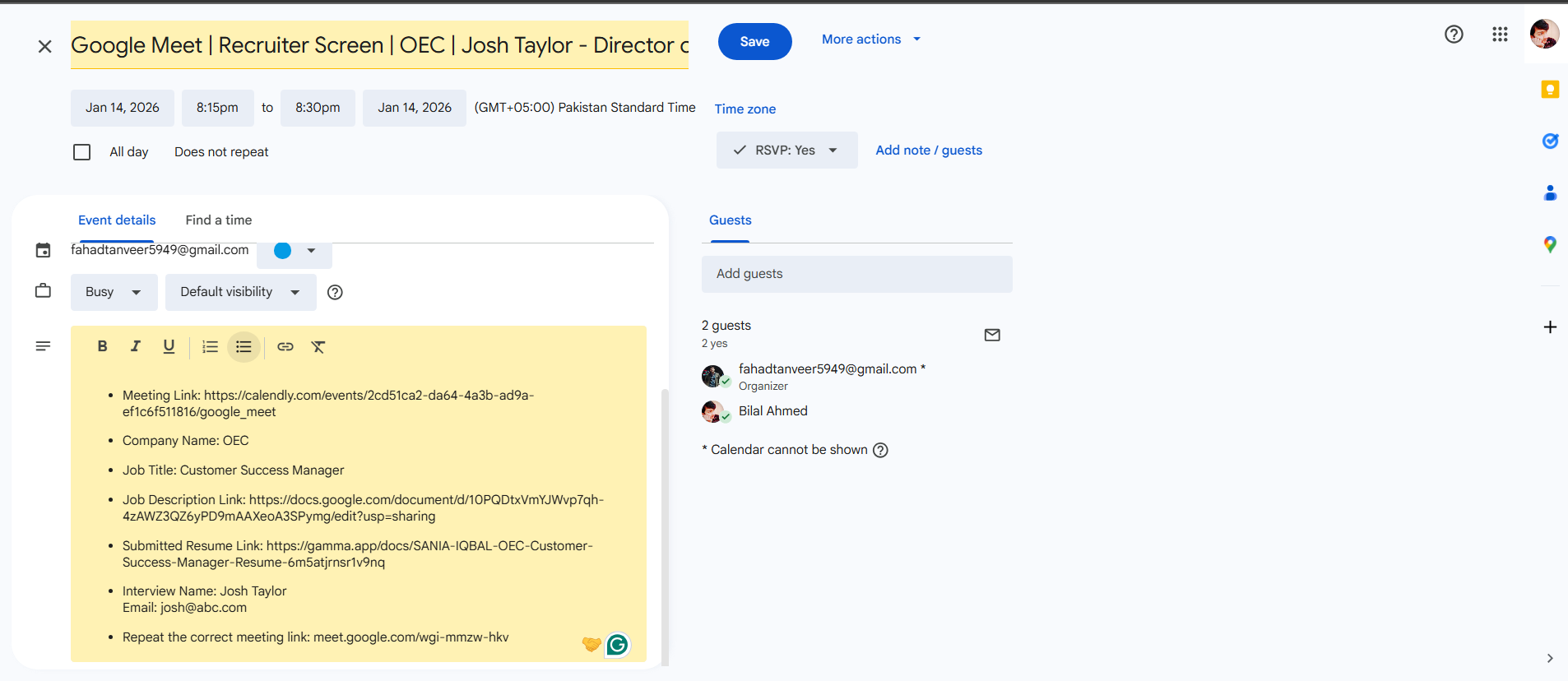Close the event editor with the X icon
Image resolution: width=1568 pixels, height=681 pixels.
click(x=45, y=46)
